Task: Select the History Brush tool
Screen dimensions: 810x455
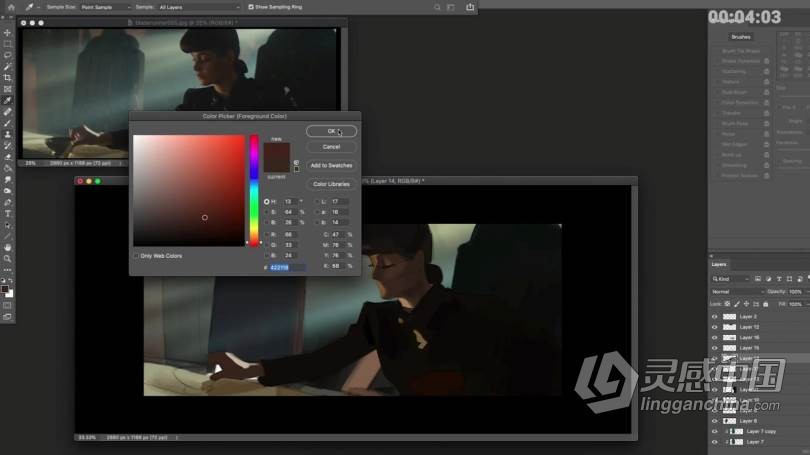Action: [x=7, y=146]
